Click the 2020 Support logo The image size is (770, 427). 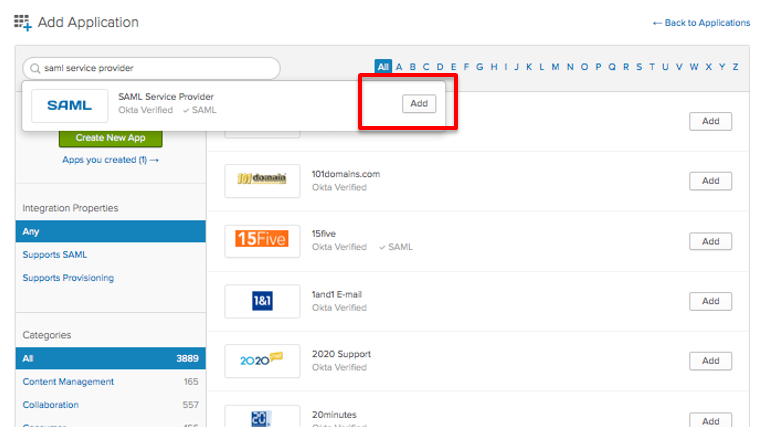pos(262,360)
